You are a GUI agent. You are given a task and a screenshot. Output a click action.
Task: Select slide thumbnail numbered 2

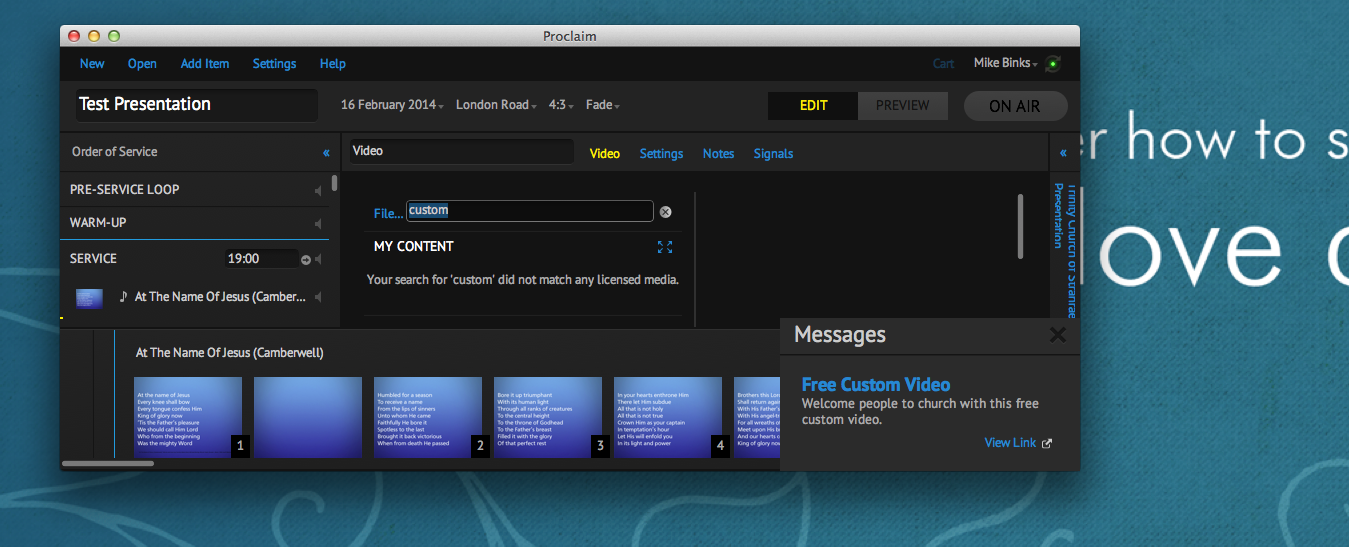tap(428, 417)
